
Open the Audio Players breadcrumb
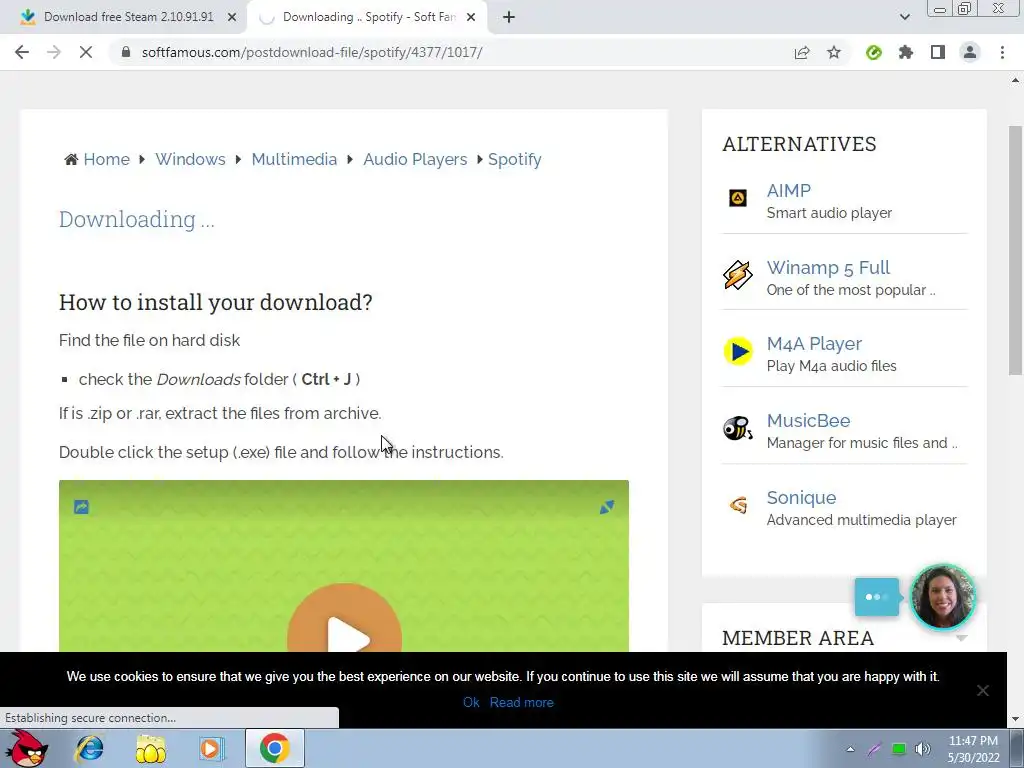415,159
